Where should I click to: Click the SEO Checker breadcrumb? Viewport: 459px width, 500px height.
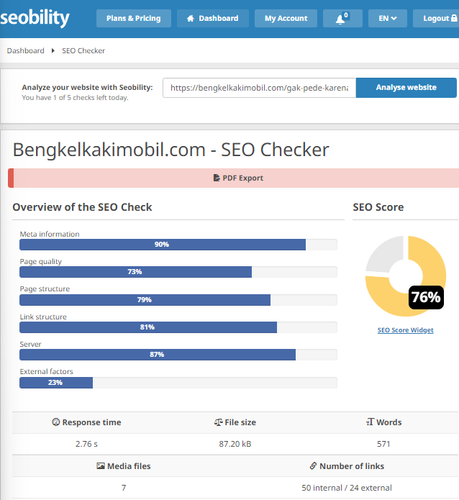pos(83,51)
